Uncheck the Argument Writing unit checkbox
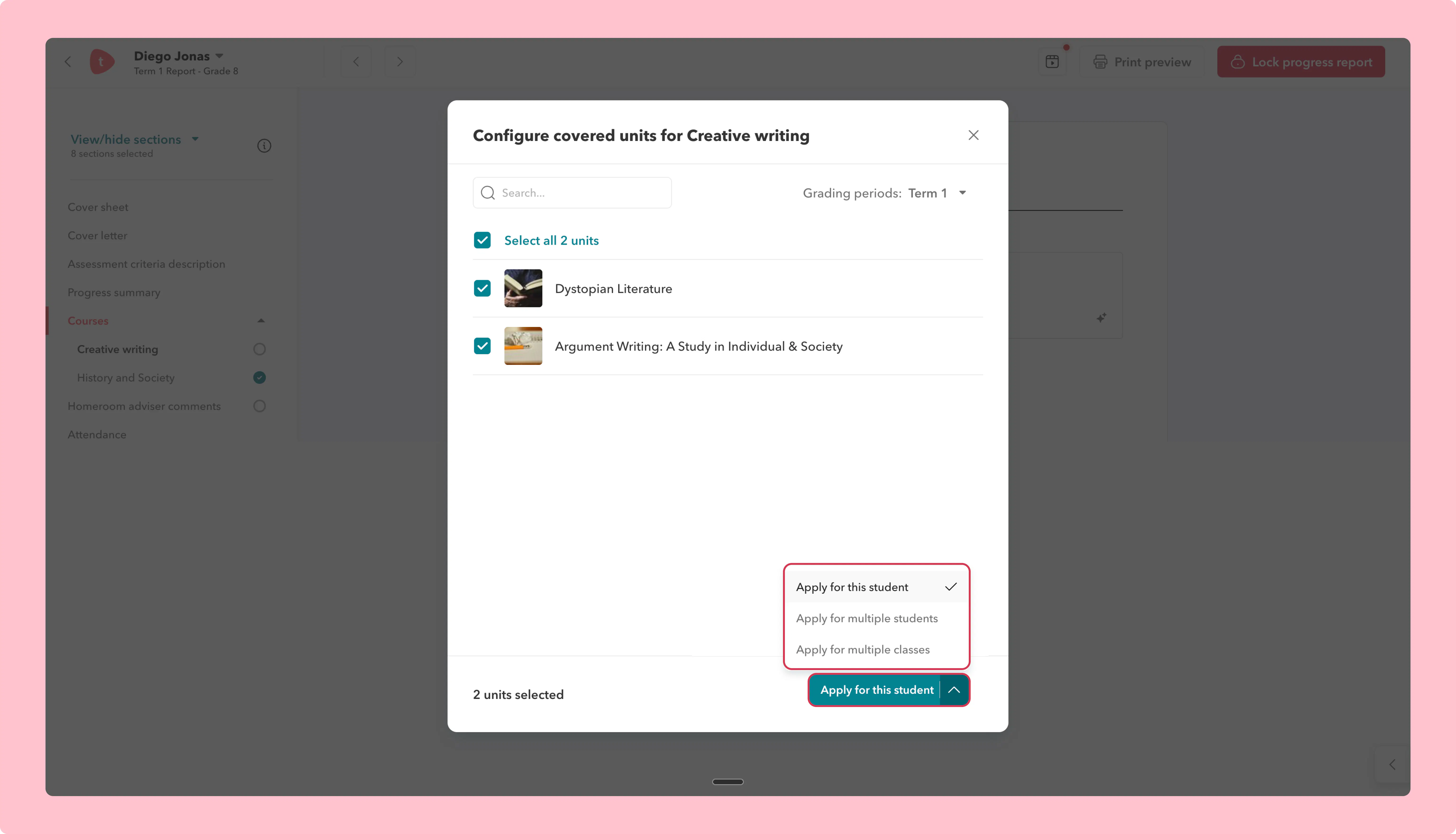 [482, 346]
